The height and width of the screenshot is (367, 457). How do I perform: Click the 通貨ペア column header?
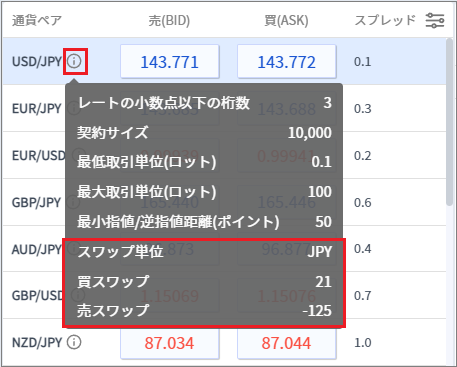pos(37,20)
